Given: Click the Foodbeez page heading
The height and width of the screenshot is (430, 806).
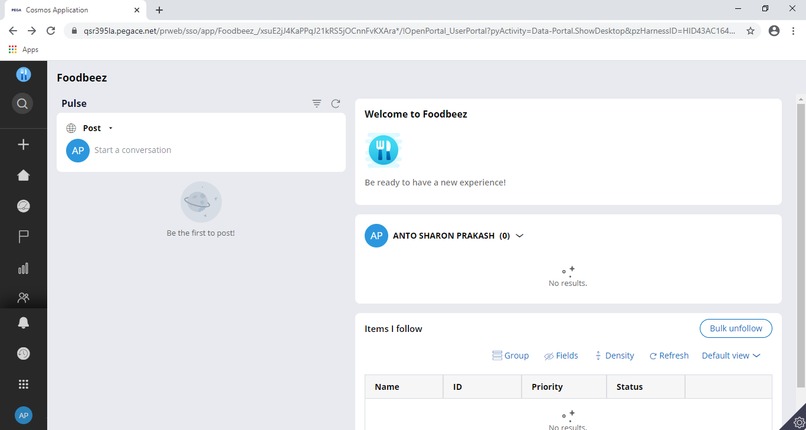Looking at the screenshot, I should click(x=82, y=78).
